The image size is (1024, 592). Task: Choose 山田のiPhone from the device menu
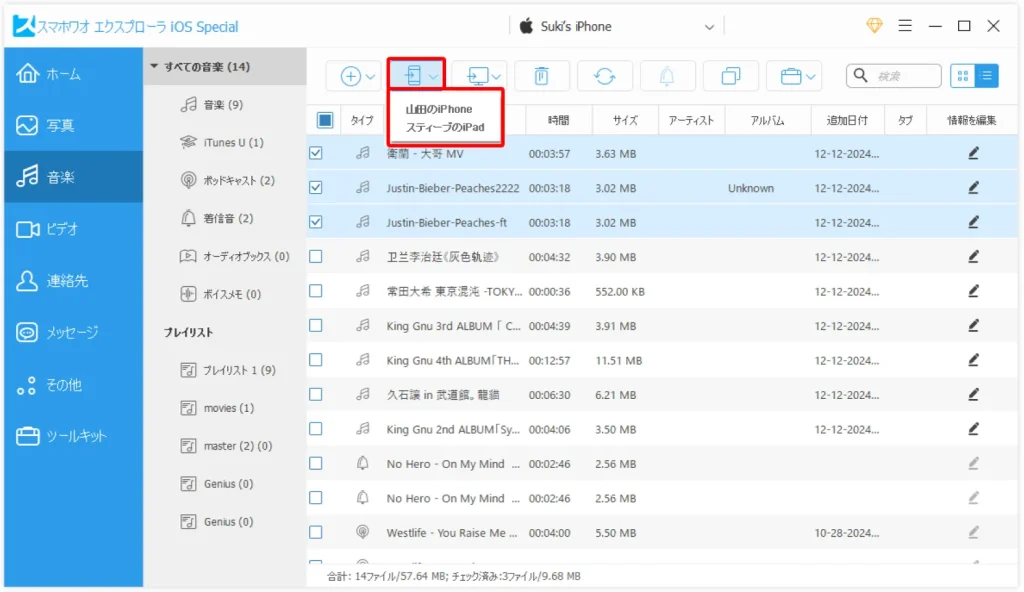coord(439,109)
